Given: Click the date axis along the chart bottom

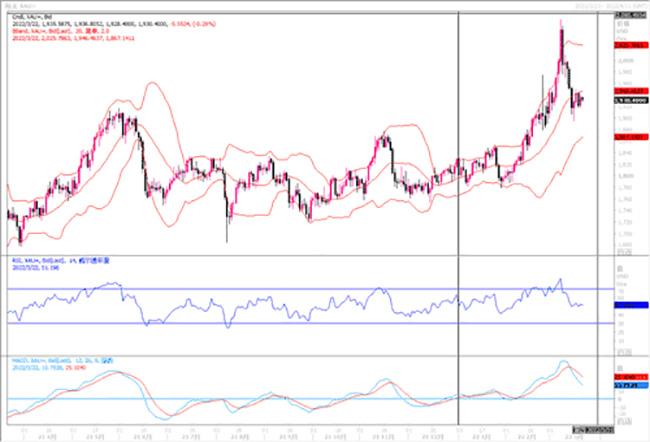Looking at the screenshot, I should coord(300,437).
